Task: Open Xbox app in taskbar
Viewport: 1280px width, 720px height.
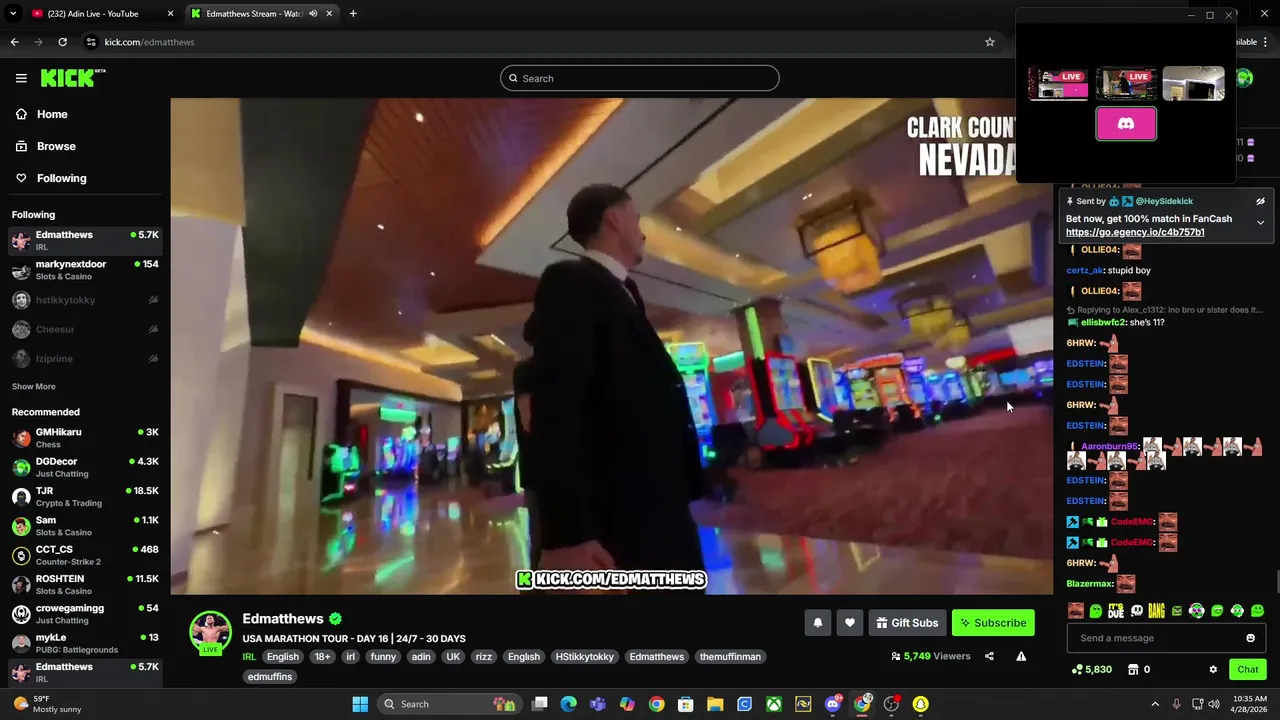Action: [x=773, y=704]
